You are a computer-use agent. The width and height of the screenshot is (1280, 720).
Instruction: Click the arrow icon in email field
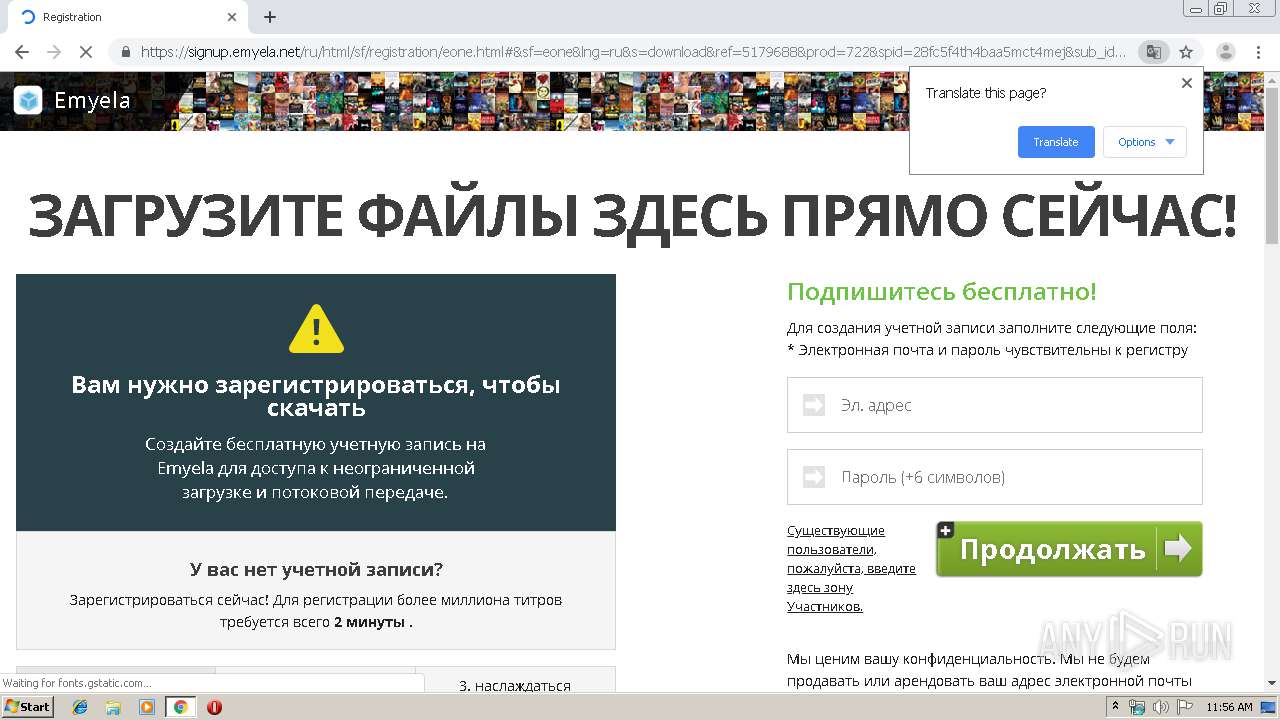814,405
